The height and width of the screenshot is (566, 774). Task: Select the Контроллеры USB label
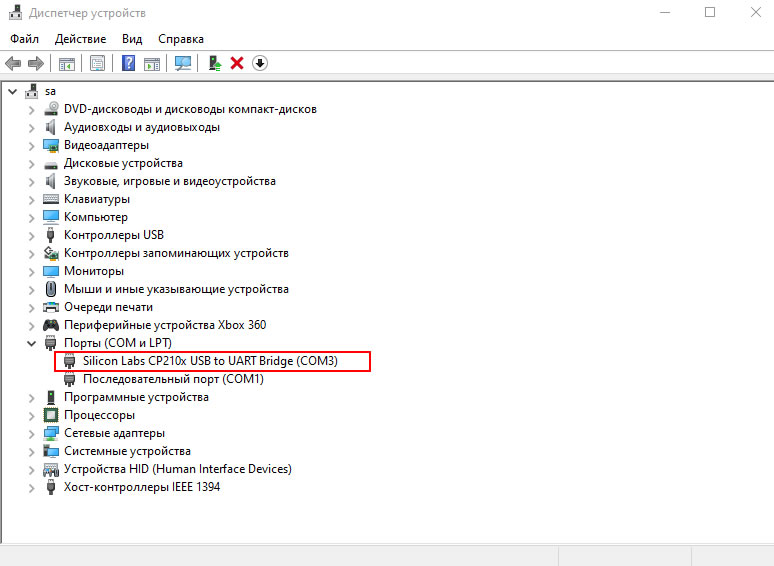pyautogui.click(x=114, y=235)
